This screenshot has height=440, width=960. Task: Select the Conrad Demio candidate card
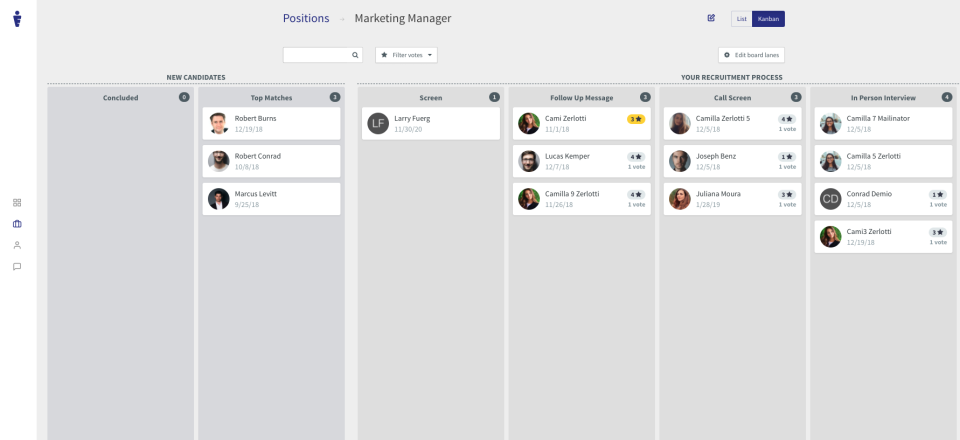point(882,199)
